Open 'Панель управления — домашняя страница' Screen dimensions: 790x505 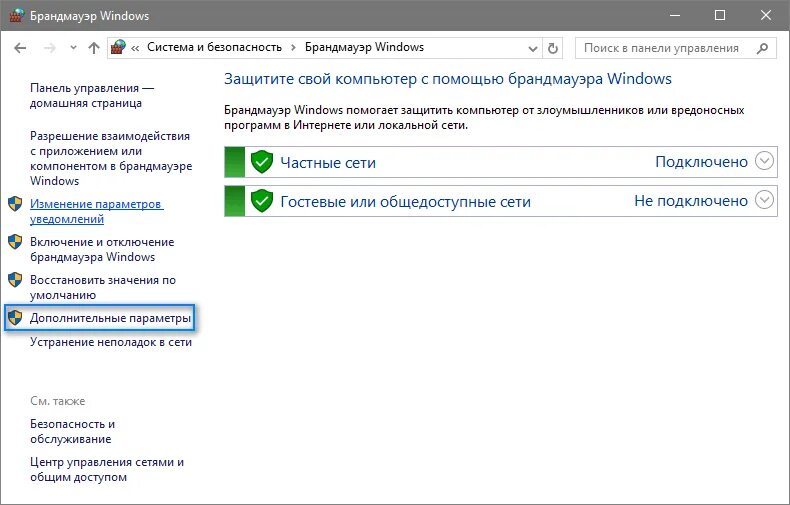[92, 95]
